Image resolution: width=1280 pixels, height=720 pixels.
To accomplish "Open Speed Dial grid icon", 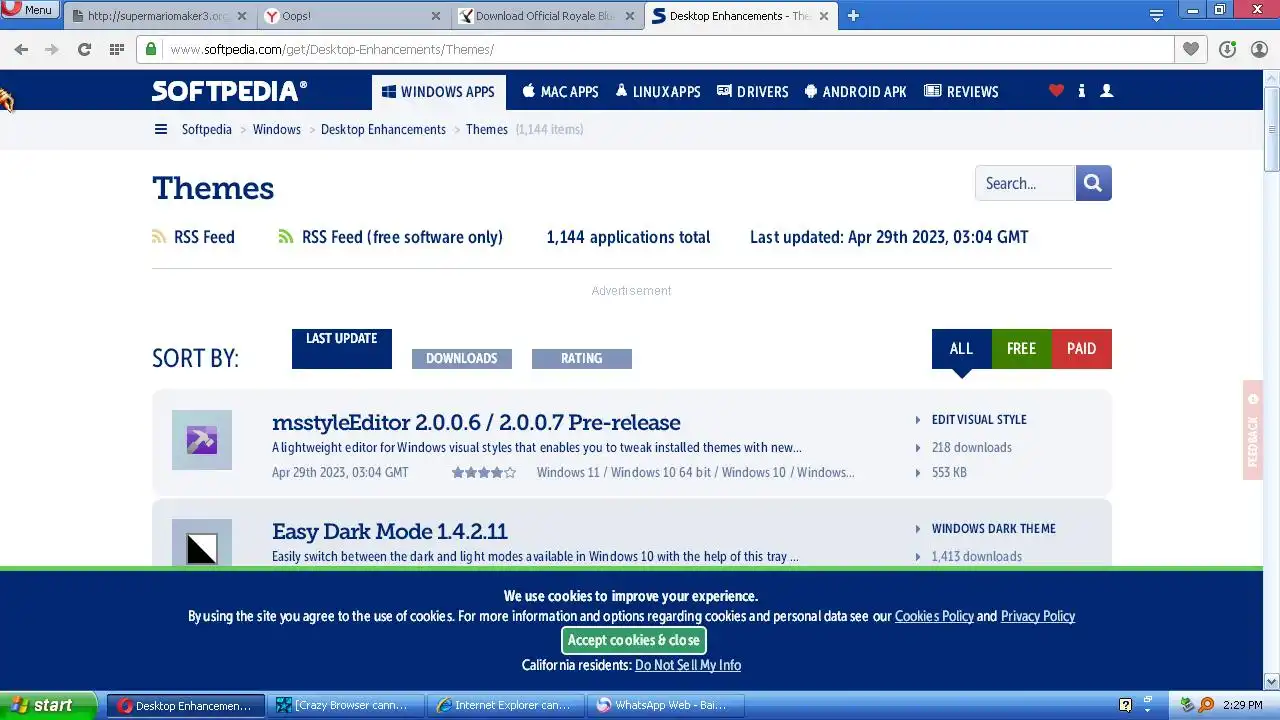I will [x=117, y=49].
